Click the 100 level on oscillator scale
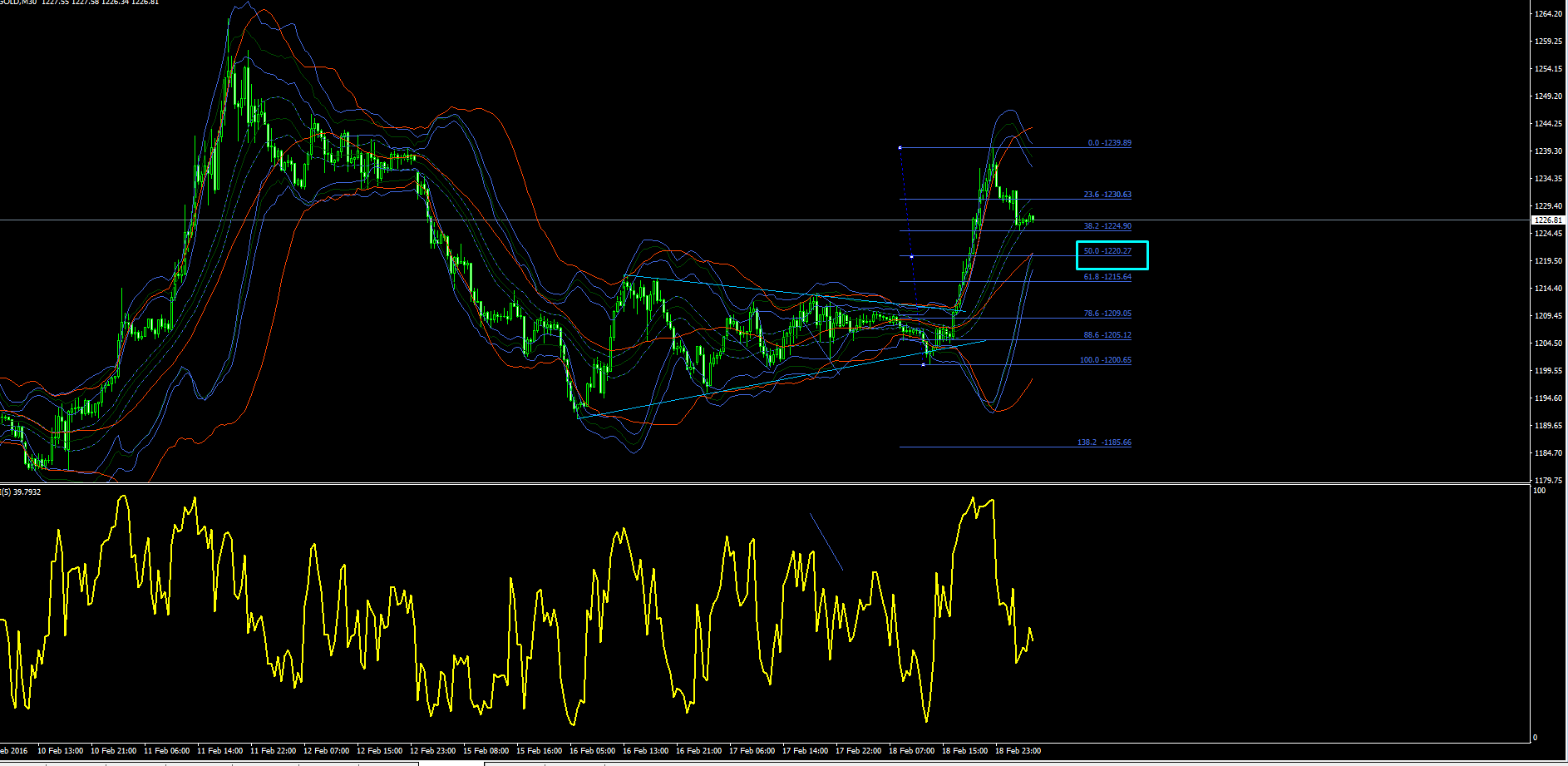The width and height of the screenshot is (1568, 766). tap(1540, 491)
